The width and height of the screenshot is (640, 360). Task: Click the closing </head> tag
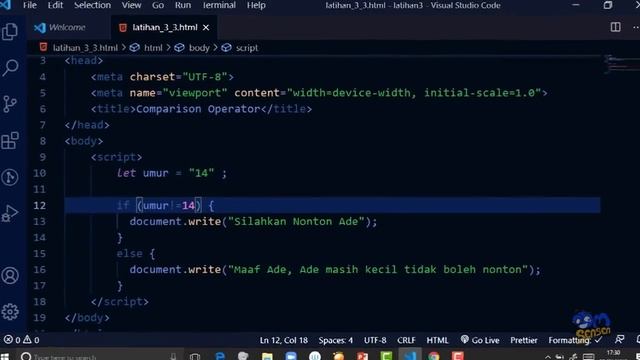87,125
